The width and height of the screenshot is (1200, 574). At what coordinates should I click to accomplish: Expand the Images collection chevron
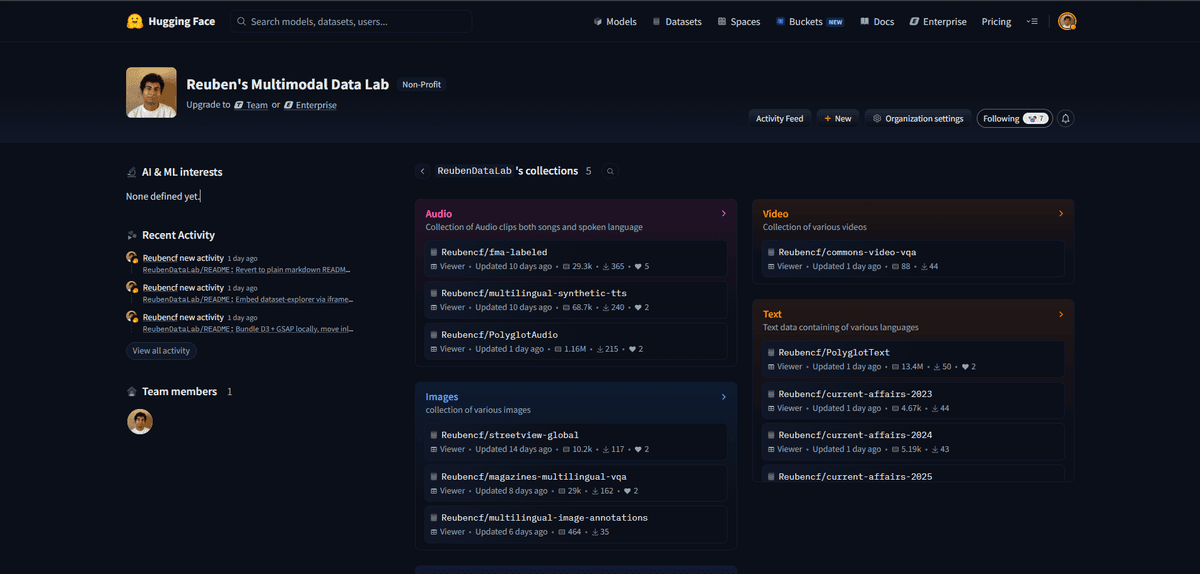tap(724, 396)
